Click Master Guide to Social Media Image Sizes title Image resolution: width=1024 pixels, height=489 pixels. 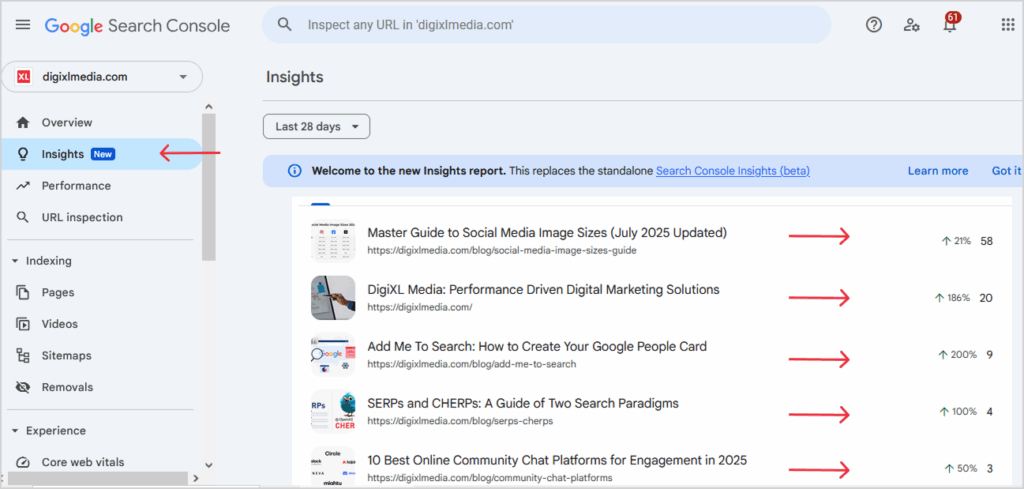coord(547,232)
